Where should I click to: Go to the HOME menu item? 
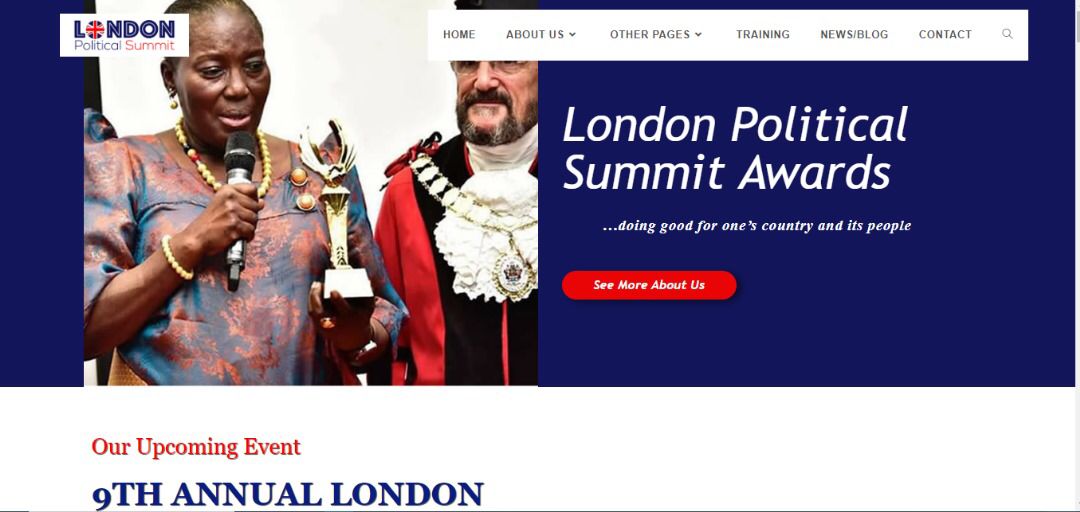click(x=459, y=34)
